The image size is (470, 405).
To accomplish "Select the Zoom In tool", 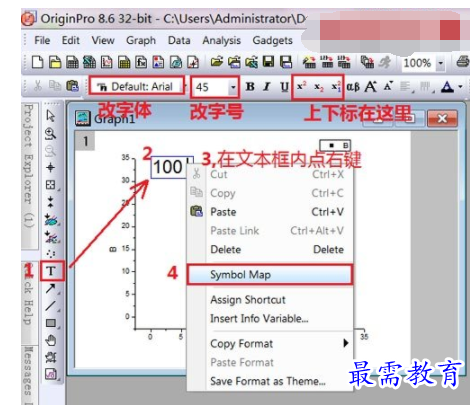I will tap(50, 133).
